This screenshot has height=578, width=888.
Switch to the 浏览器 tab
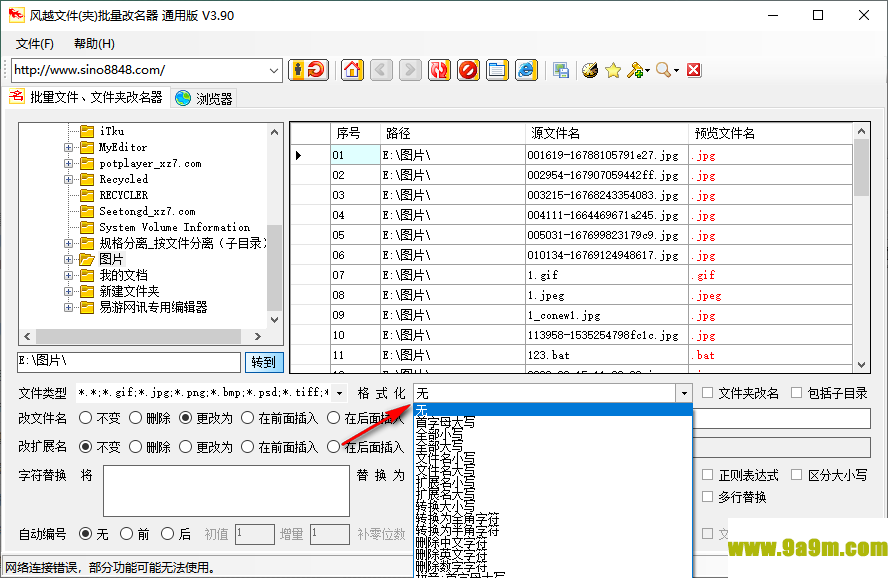click(x=204, y=98)
